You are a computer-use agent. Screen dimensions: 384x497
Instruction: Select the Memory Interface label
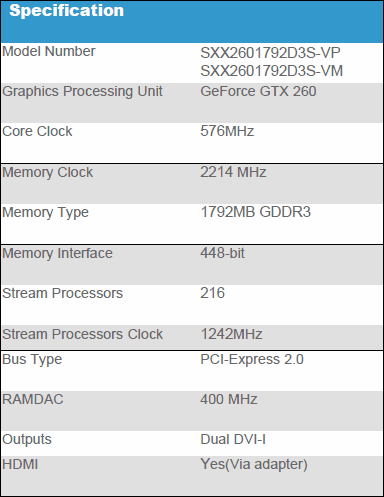click(57, 253)
